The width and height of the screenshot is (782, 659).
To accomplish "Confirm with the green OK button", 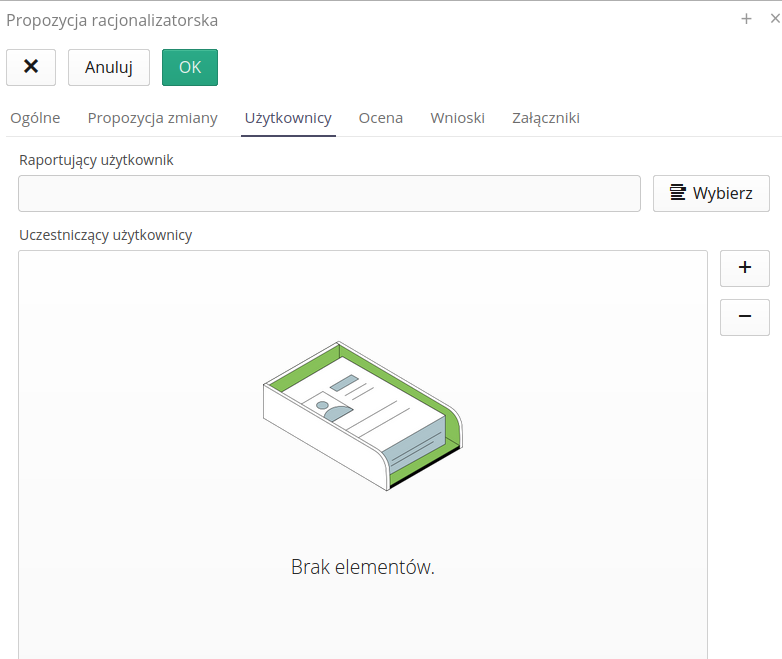I will coord(189,67).
